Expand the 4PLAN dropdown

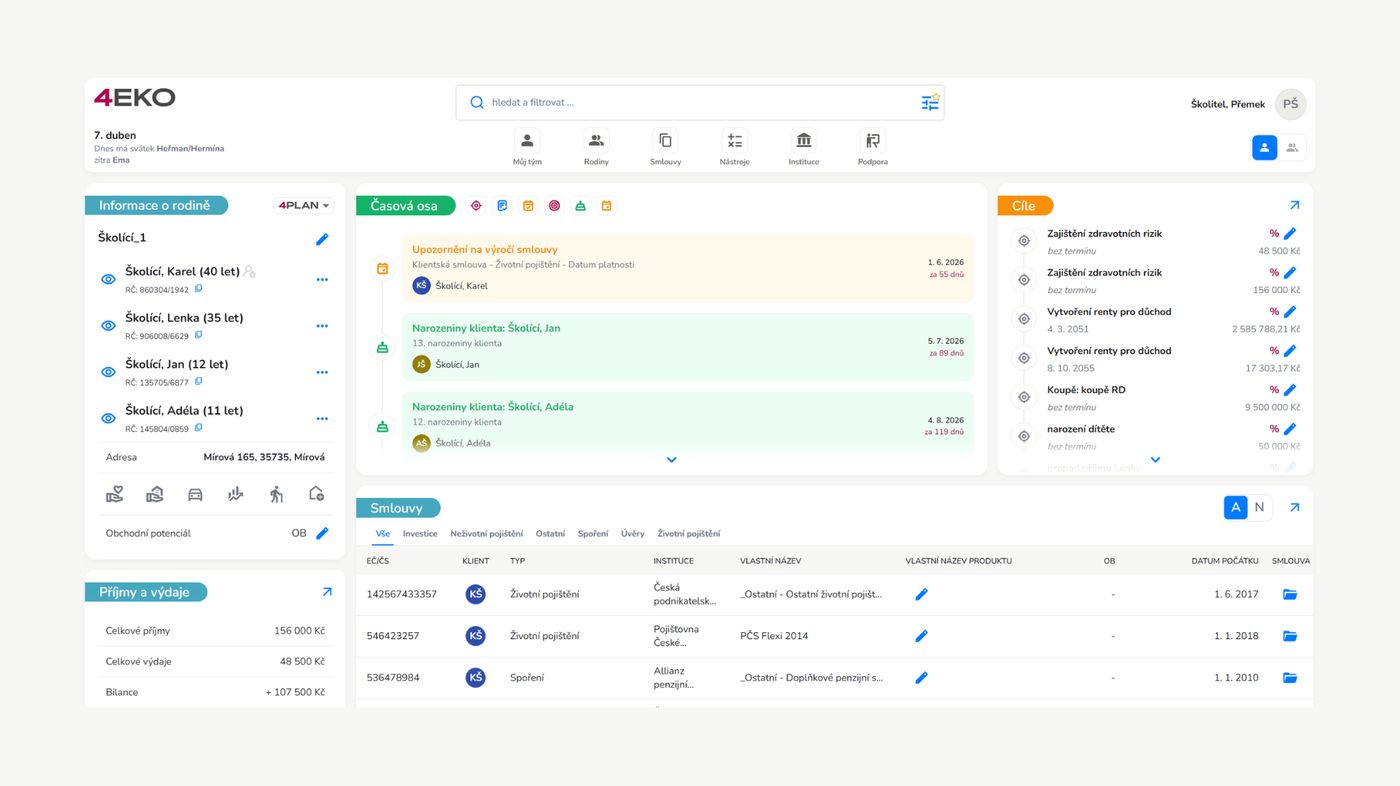point(303,205)
